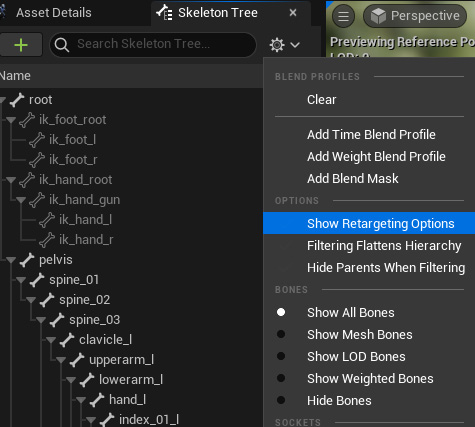Click the bone icon beside ik_foot_l
Screen dimensions: 475x427
[37, 140]
